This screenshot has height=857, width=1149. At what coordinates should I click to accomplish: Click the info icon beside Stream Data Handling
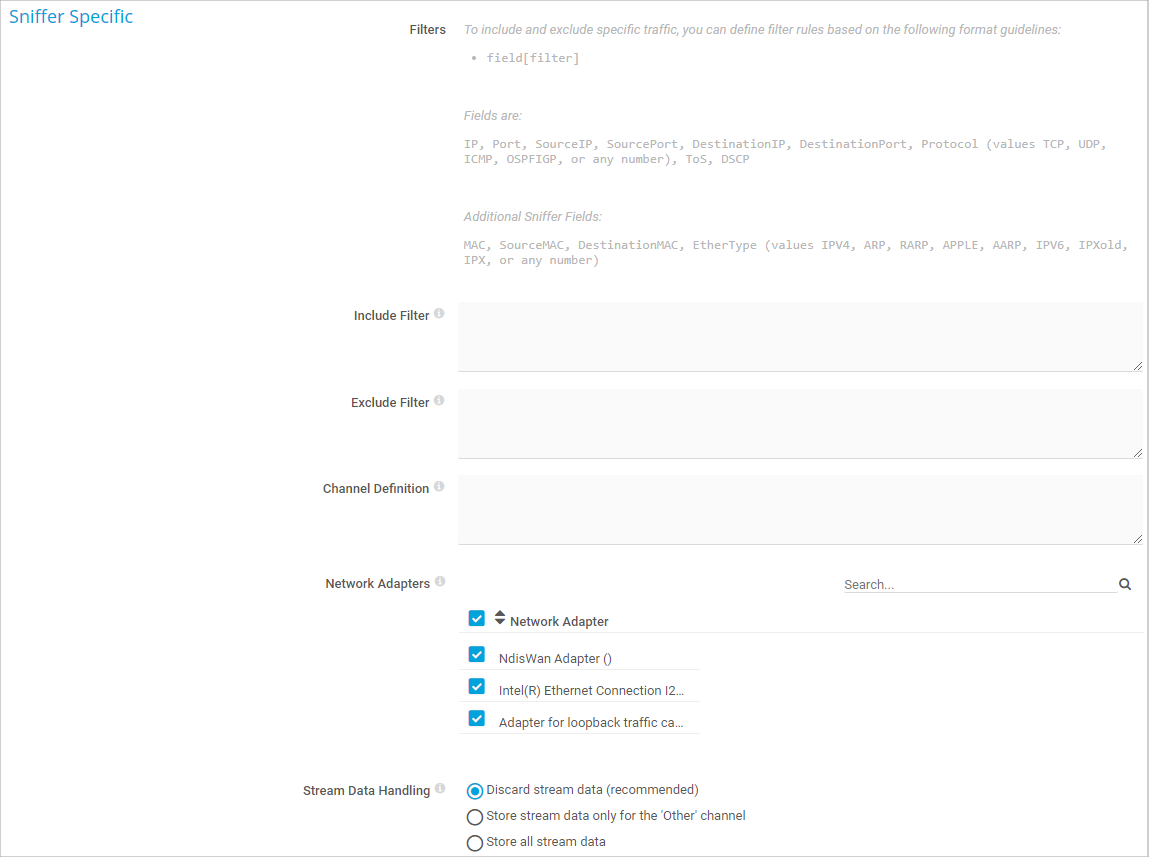[x=440, y=789]
